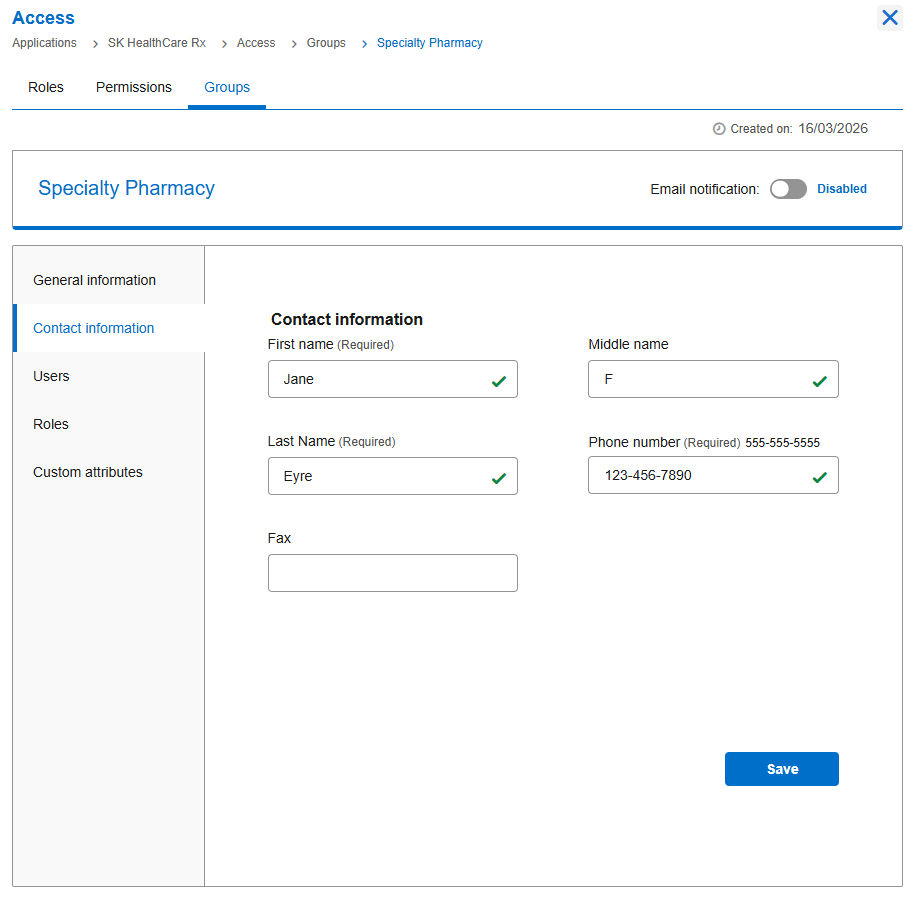Image resolution: width=916 pixels, height=901 pixels.
Task: Go to Groups breadcrumb link
Action: (326, 43)
